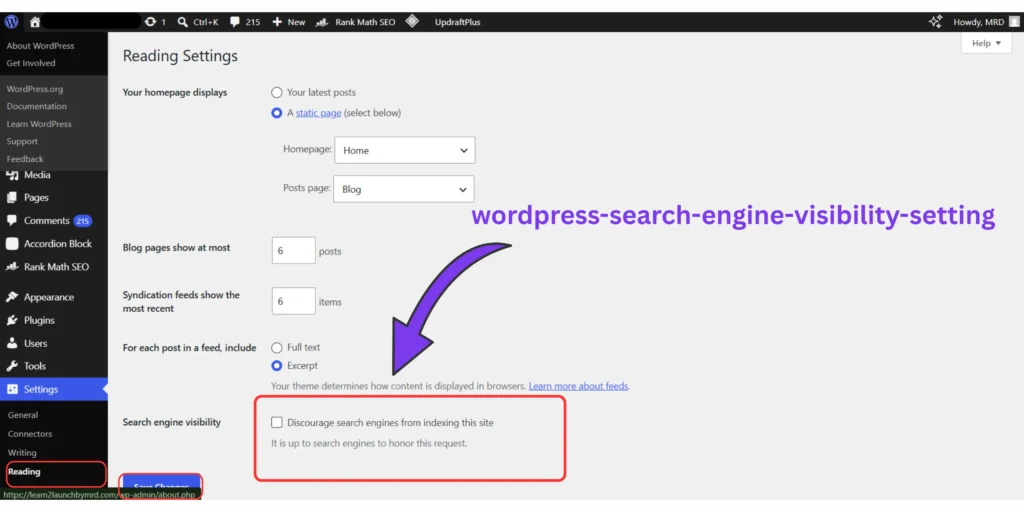
Task: Expand the Help tab dropdown
Action: click(986, 43)
